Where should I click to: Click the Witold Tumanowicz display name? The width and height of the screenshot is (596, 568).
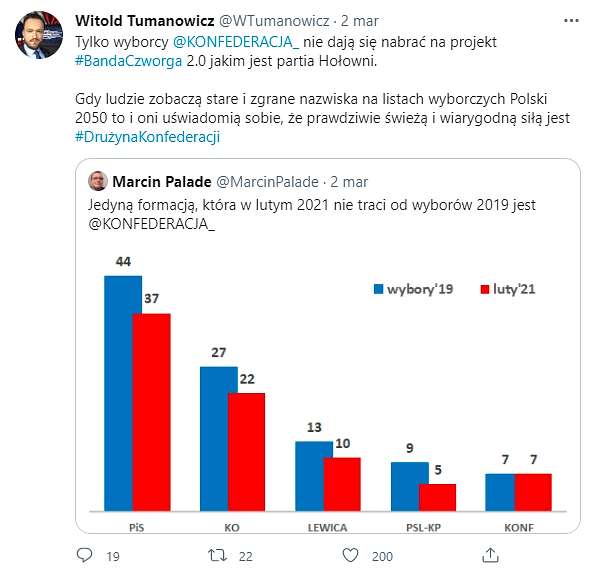(145, 21)
